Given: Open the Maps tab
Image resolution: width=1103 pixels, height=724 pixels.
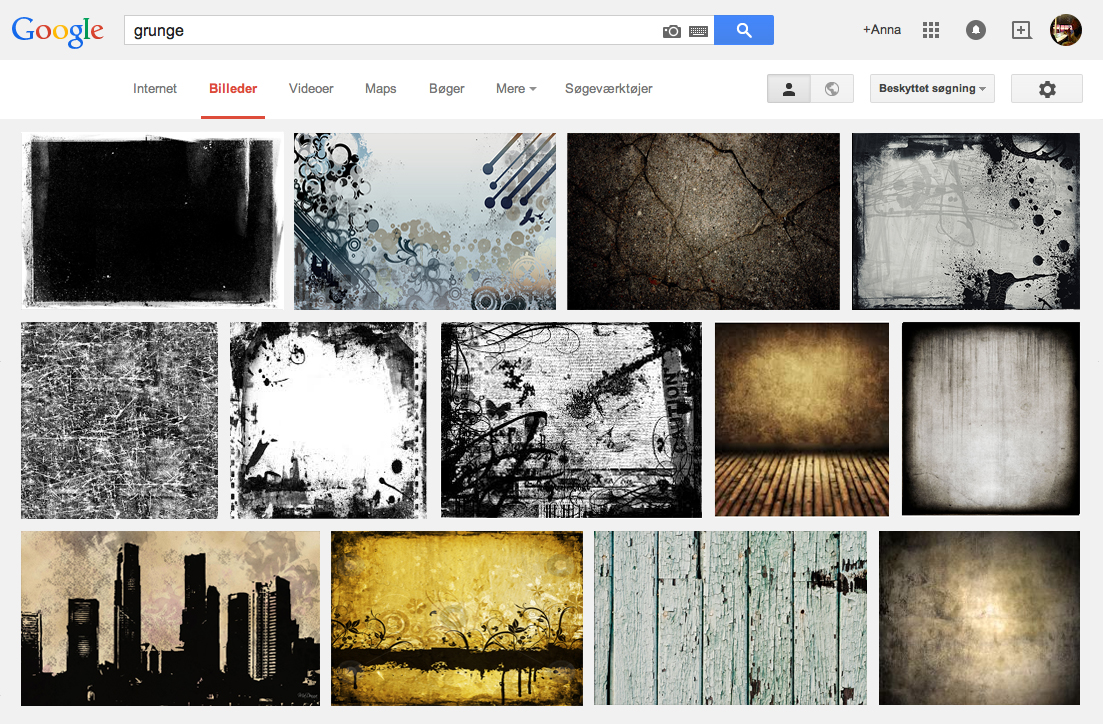Looking at the screenshot, I should click(x=381, y=89).
